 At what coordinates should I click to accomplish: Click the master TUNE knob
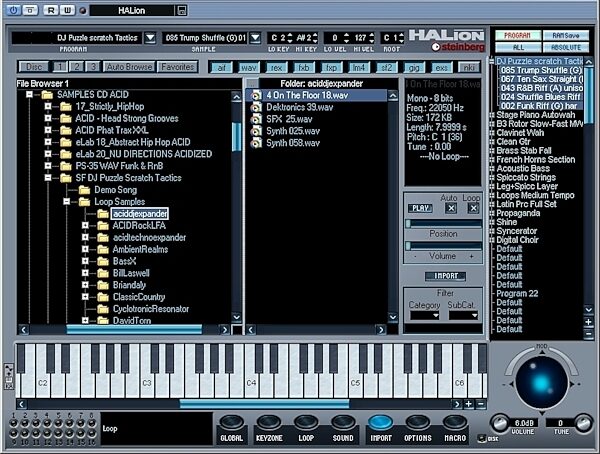pos(584,423)
